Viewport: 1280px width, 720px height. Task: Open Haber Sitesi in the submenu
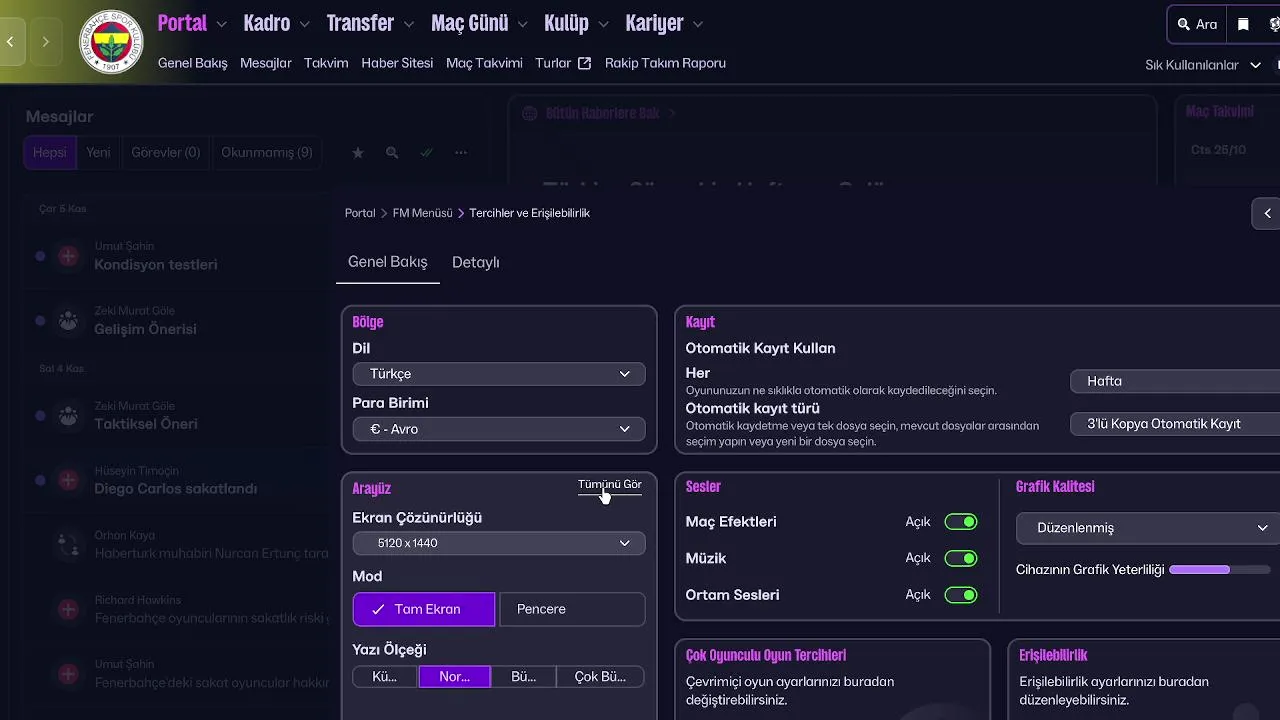(x=397, y=63)
